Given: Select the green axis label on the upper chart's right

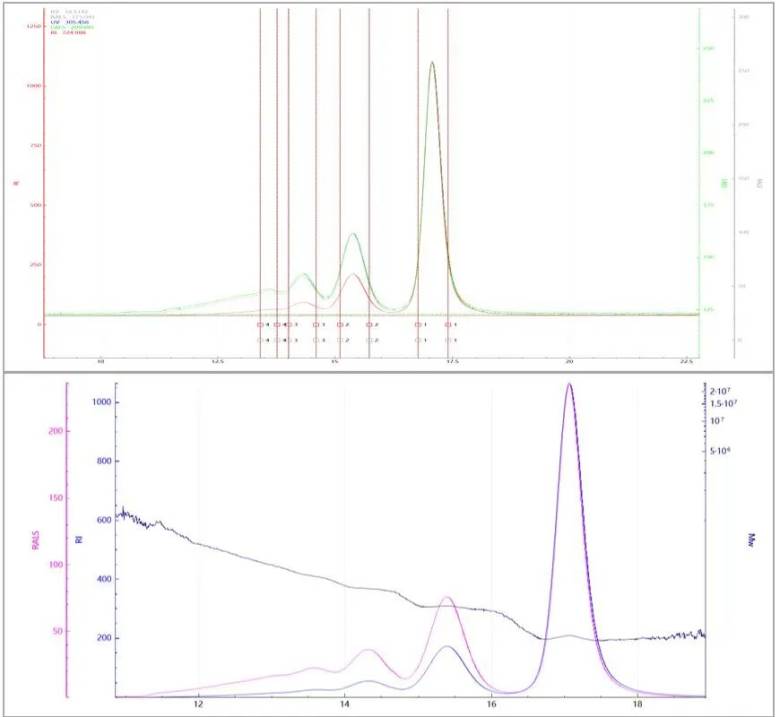Looking at the screenshot, I should pos(723,183).
